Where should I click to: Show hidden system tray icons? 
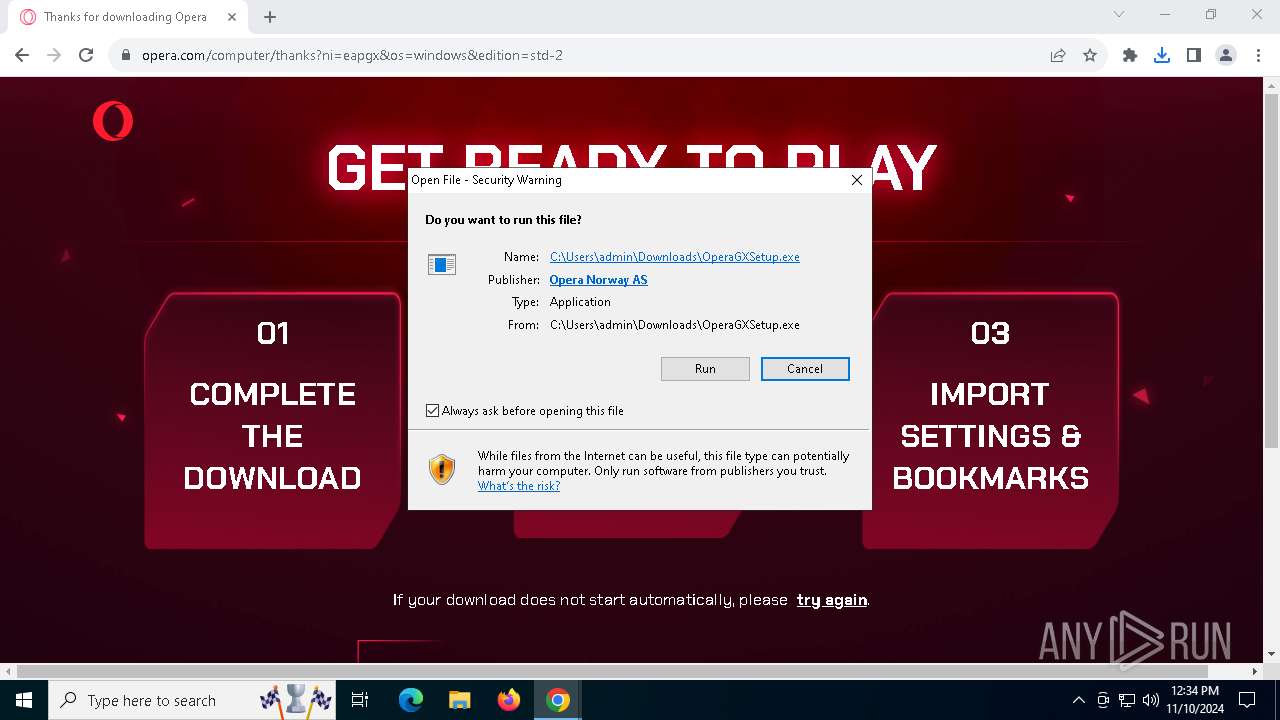(1078, 700)
